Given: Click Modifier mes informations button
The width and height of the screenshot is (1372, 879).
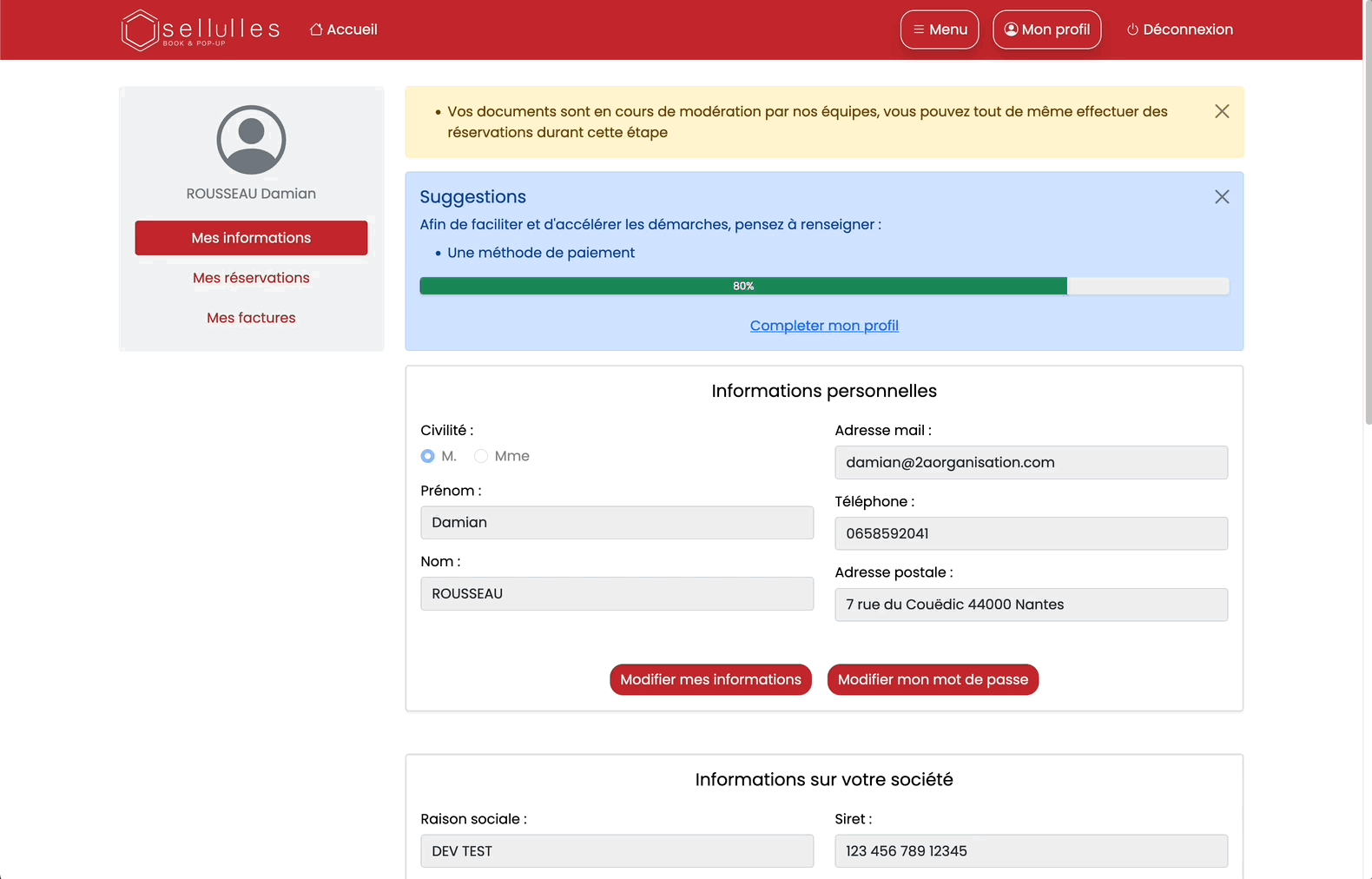Looking at the screenshot, I should coord(711,680).
